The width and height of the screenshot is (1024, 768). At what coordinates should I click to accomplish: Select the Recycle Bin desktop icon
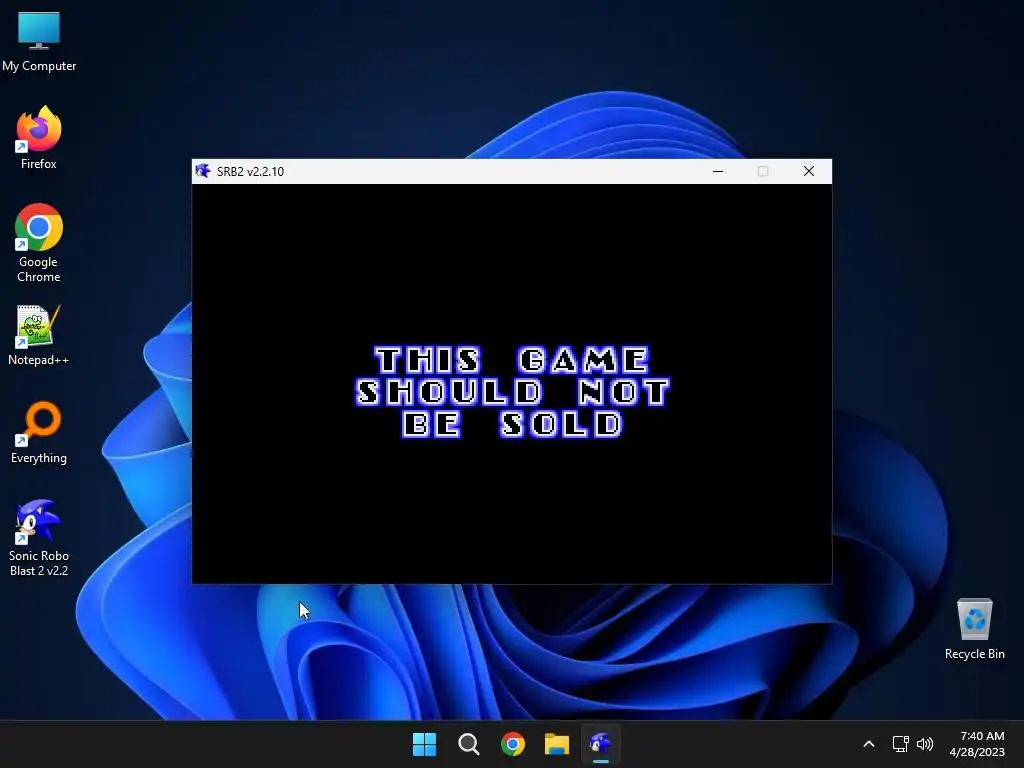coord(974,628)
